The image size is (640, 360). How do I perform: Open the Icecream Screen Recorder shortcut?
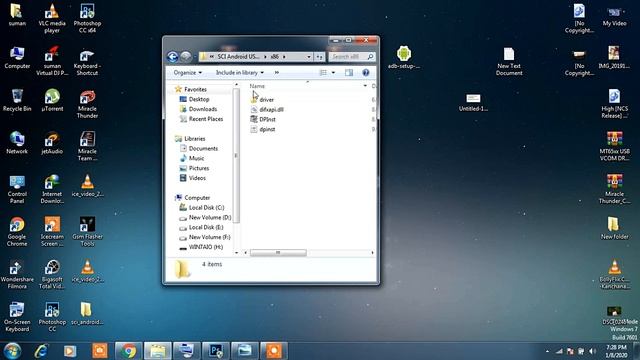52,231
